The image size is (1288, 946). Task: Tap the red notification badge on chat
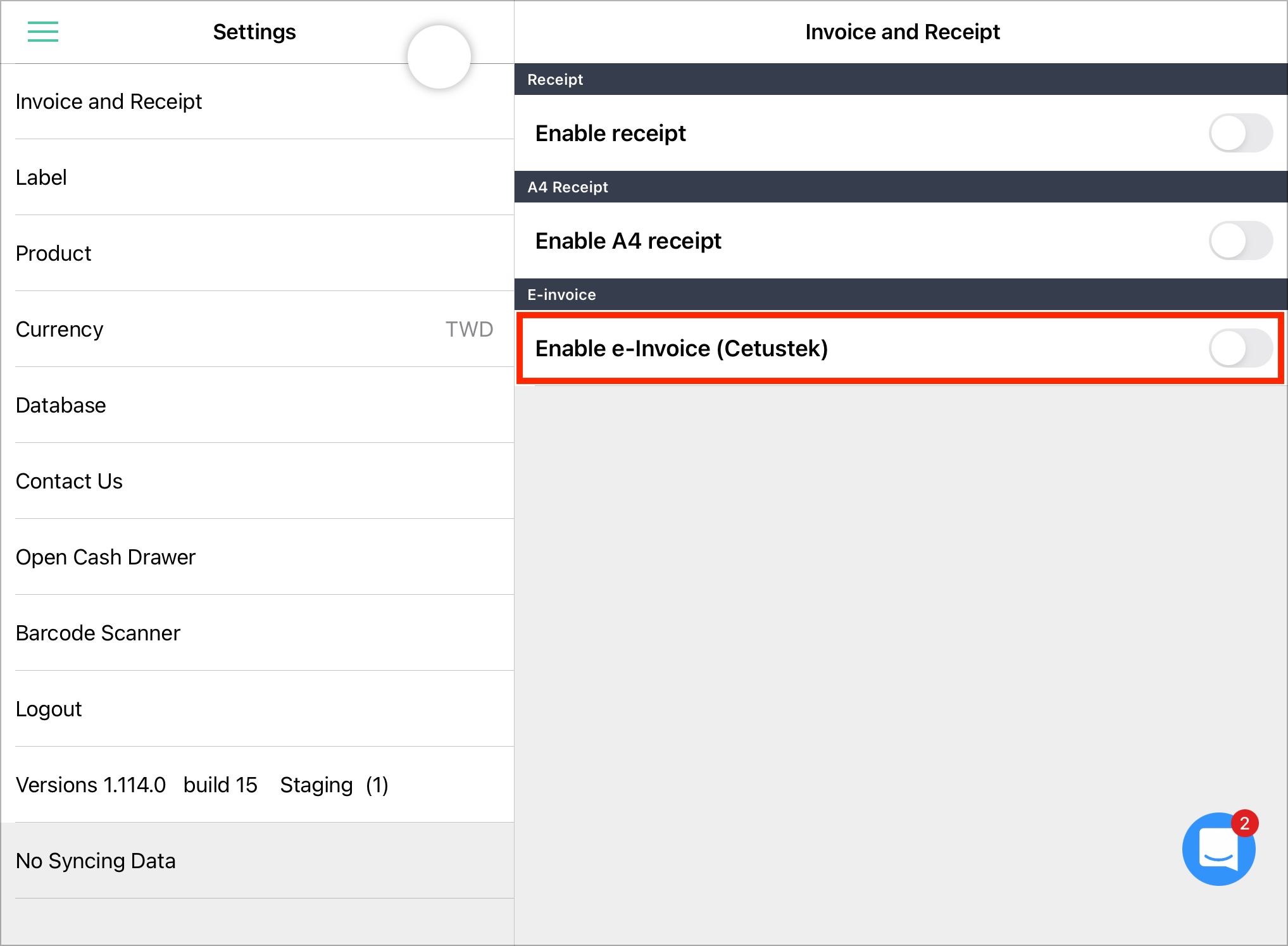click(x=1244, y=823)
